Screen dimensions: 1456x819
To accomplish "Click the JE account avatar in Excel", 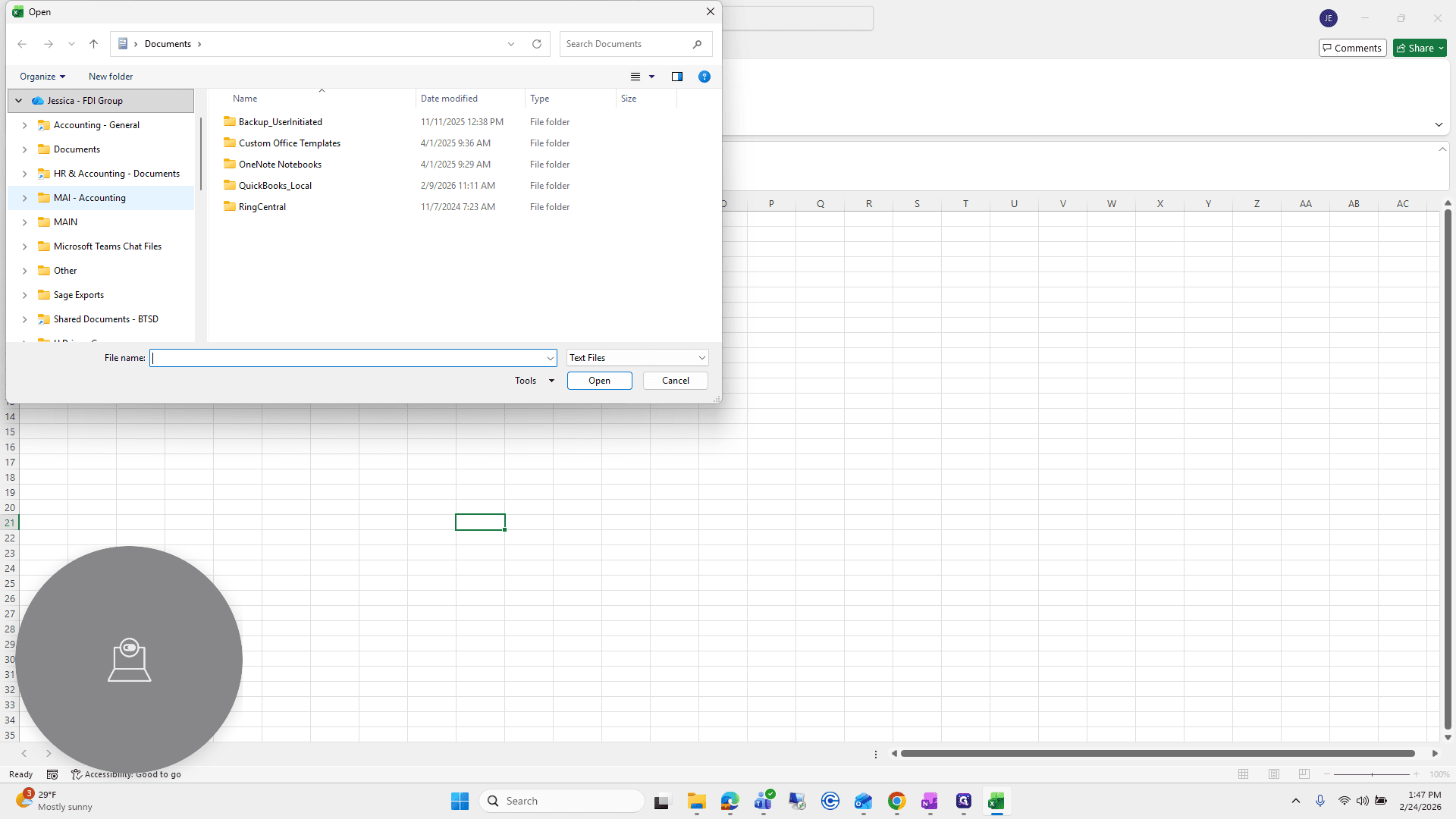I will [x=1329, y=18].
